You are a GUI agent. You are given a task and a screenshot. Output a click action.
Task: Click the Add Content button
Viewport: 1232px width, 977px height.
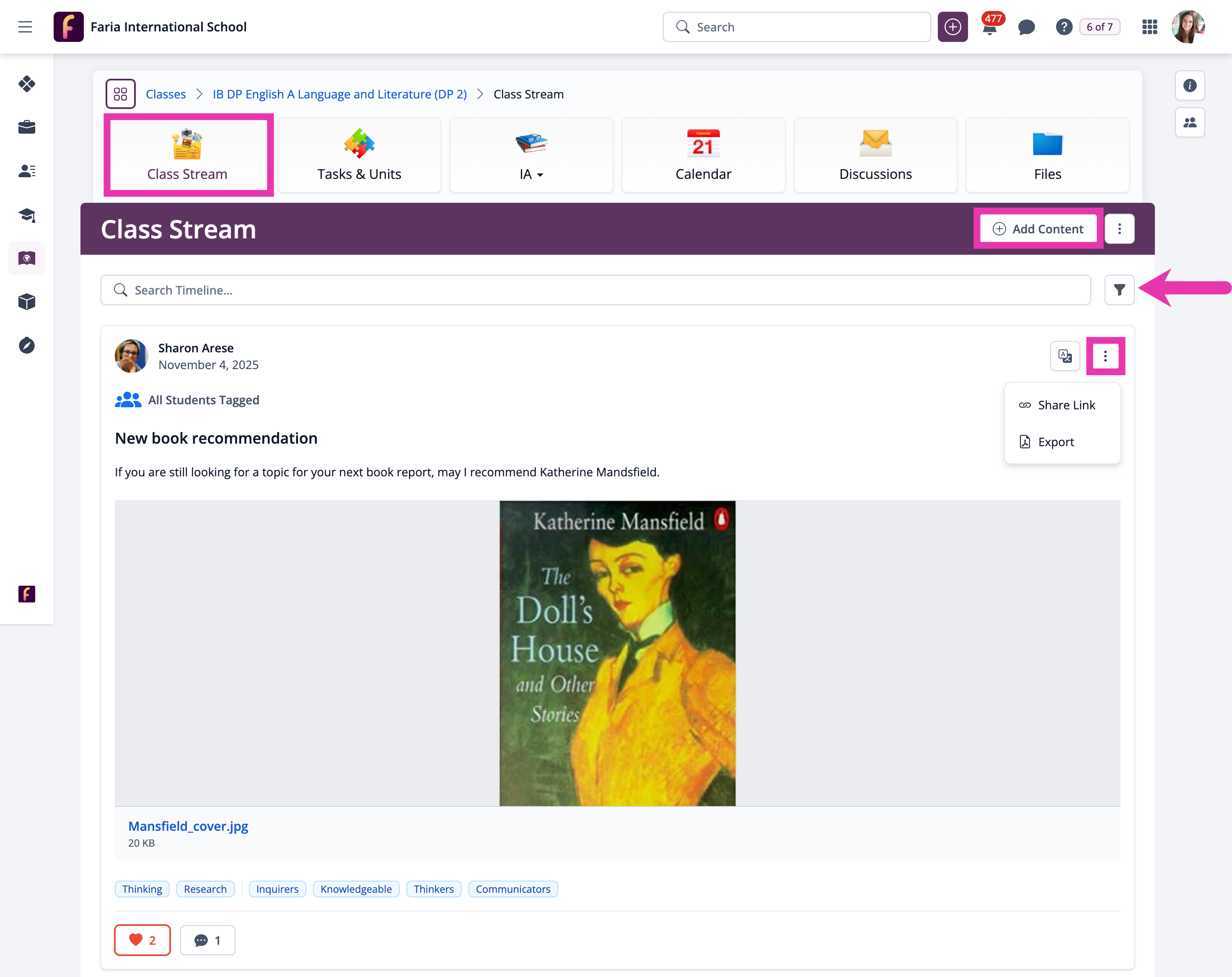[x=1038, y=229]
